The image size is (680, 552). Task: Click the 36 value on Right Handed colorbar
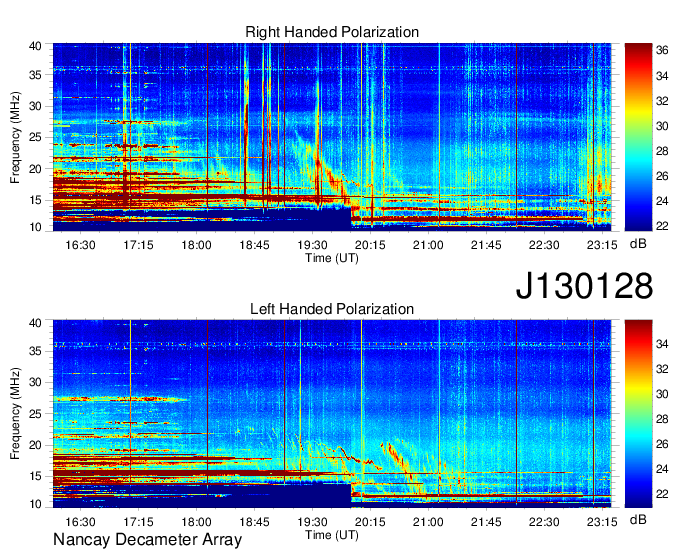tap(662, 51)
